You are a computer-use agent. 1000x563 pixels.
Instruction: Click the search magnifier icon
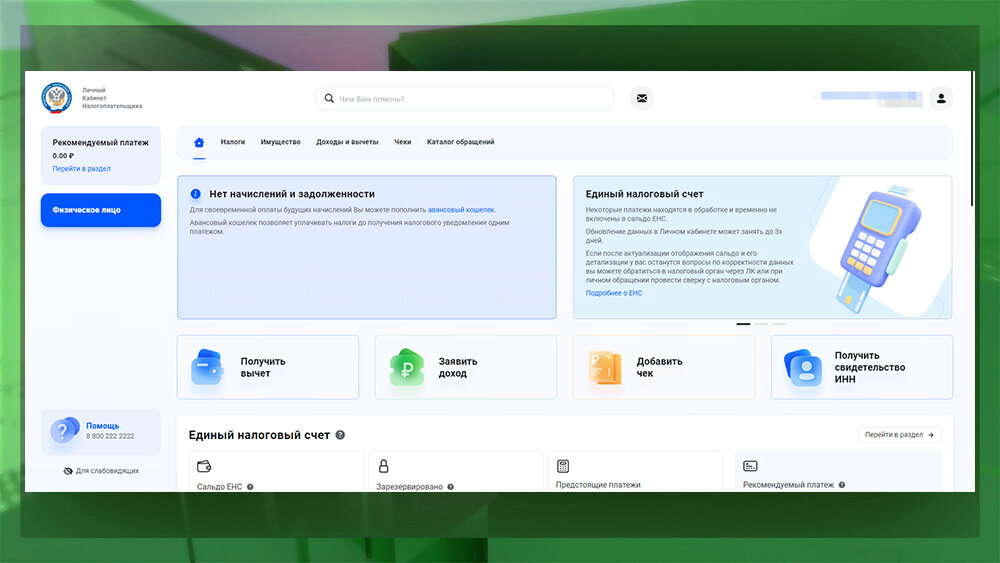[x=329, y=98]
